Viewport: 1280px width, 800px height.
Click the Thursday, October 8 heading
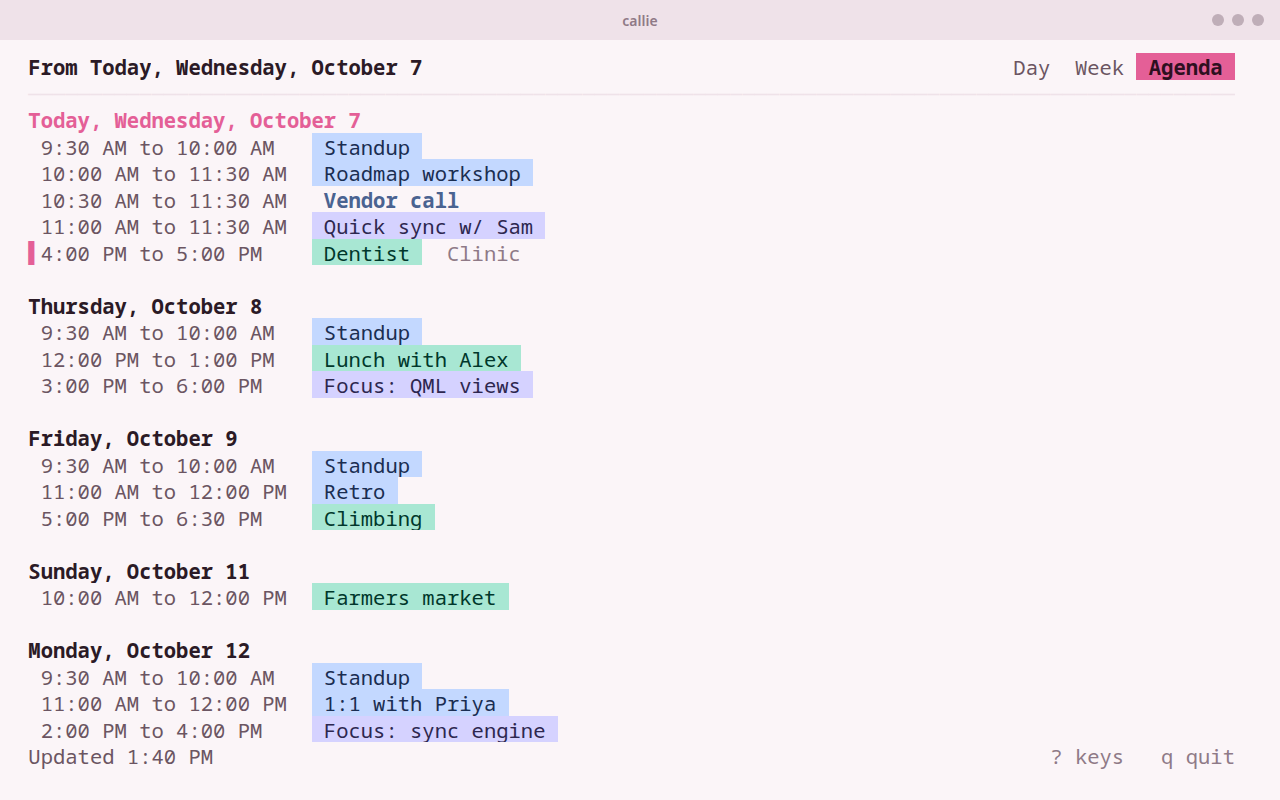(145, 307)
